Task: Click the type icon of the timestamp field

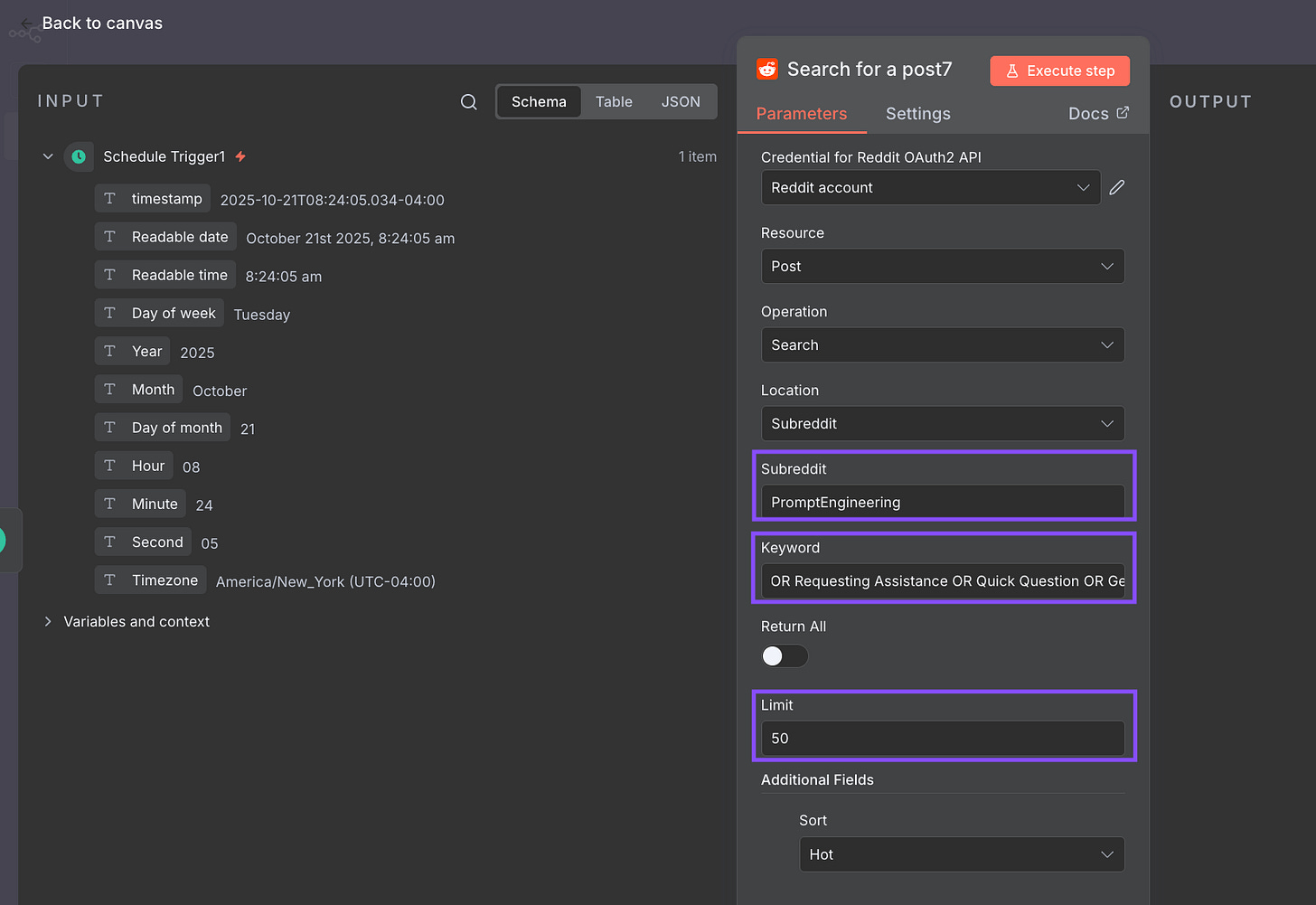Action: coord(110,199)
